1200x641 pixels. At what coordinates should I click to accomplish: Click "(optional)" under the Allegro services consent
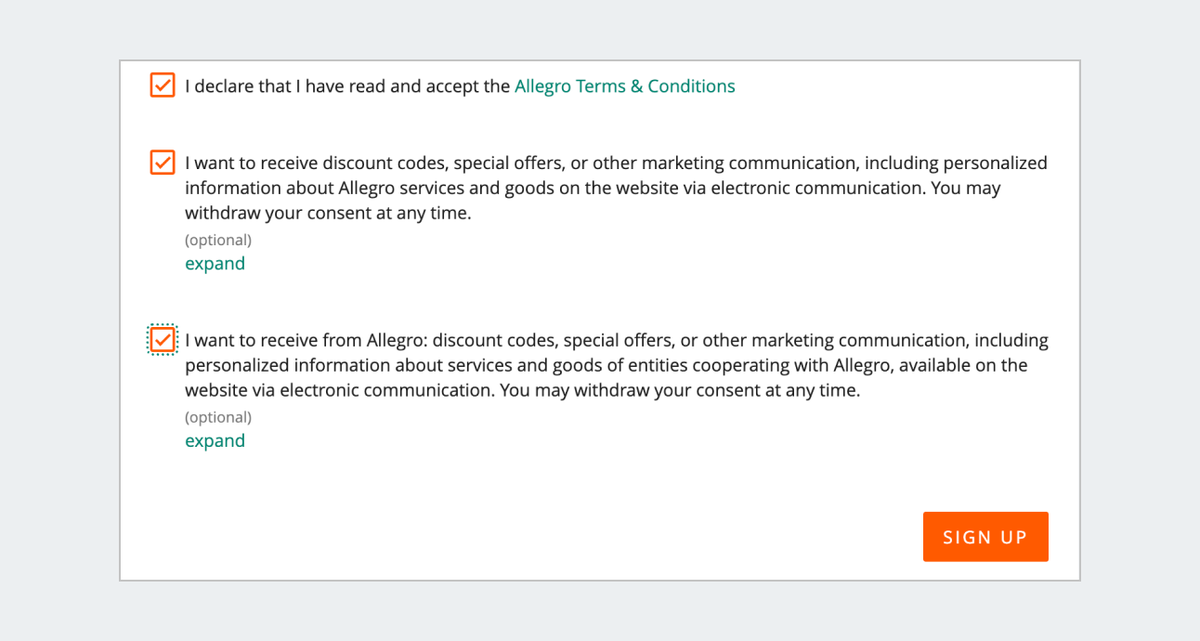pyautogui.click(x=218, y=240)
